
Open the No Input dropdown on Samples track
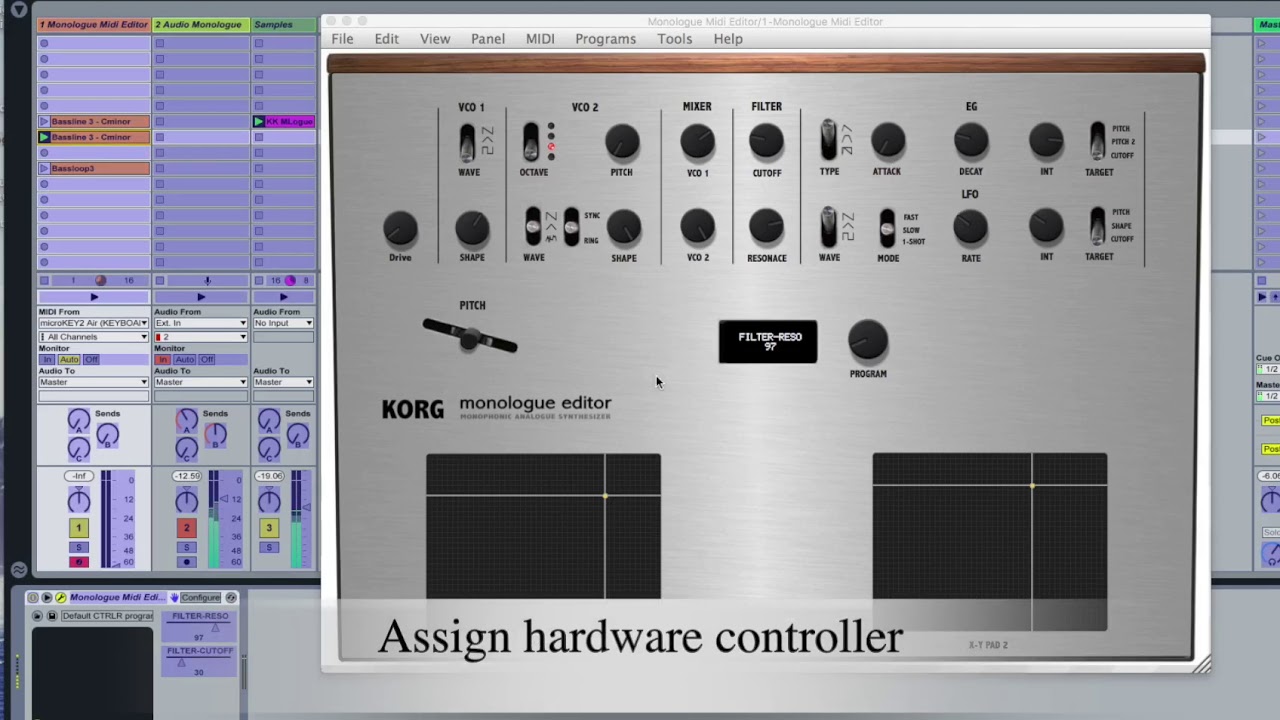tap(283, 323)
